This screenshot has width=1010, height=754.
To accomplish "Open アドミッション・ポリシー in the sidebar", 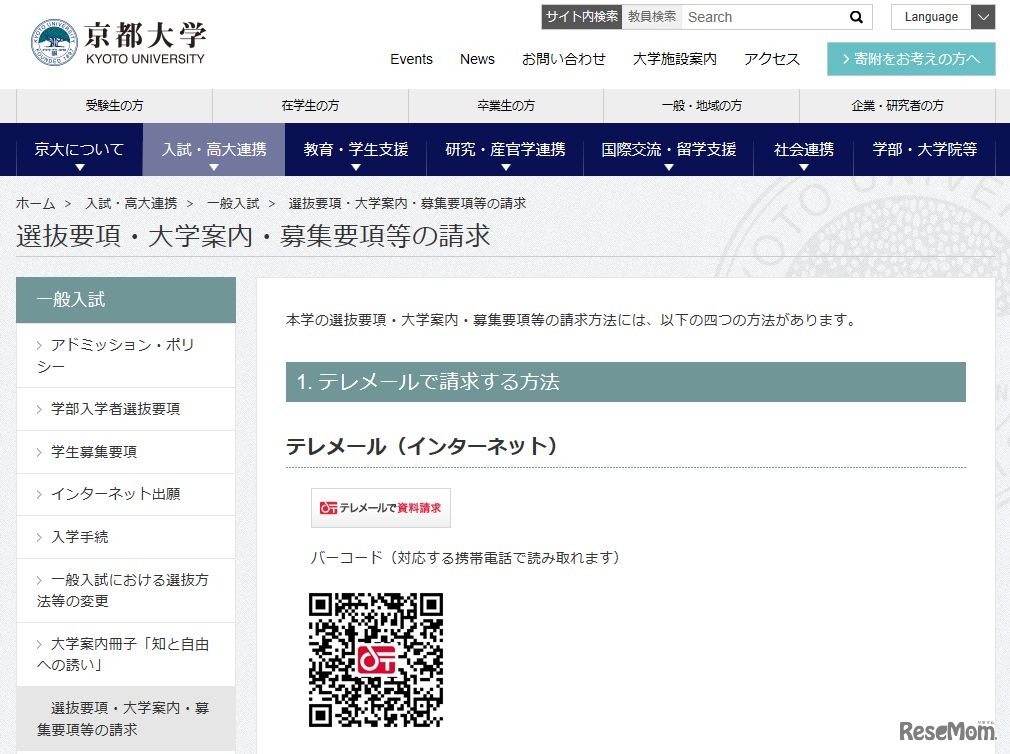I will pos(126,355).
